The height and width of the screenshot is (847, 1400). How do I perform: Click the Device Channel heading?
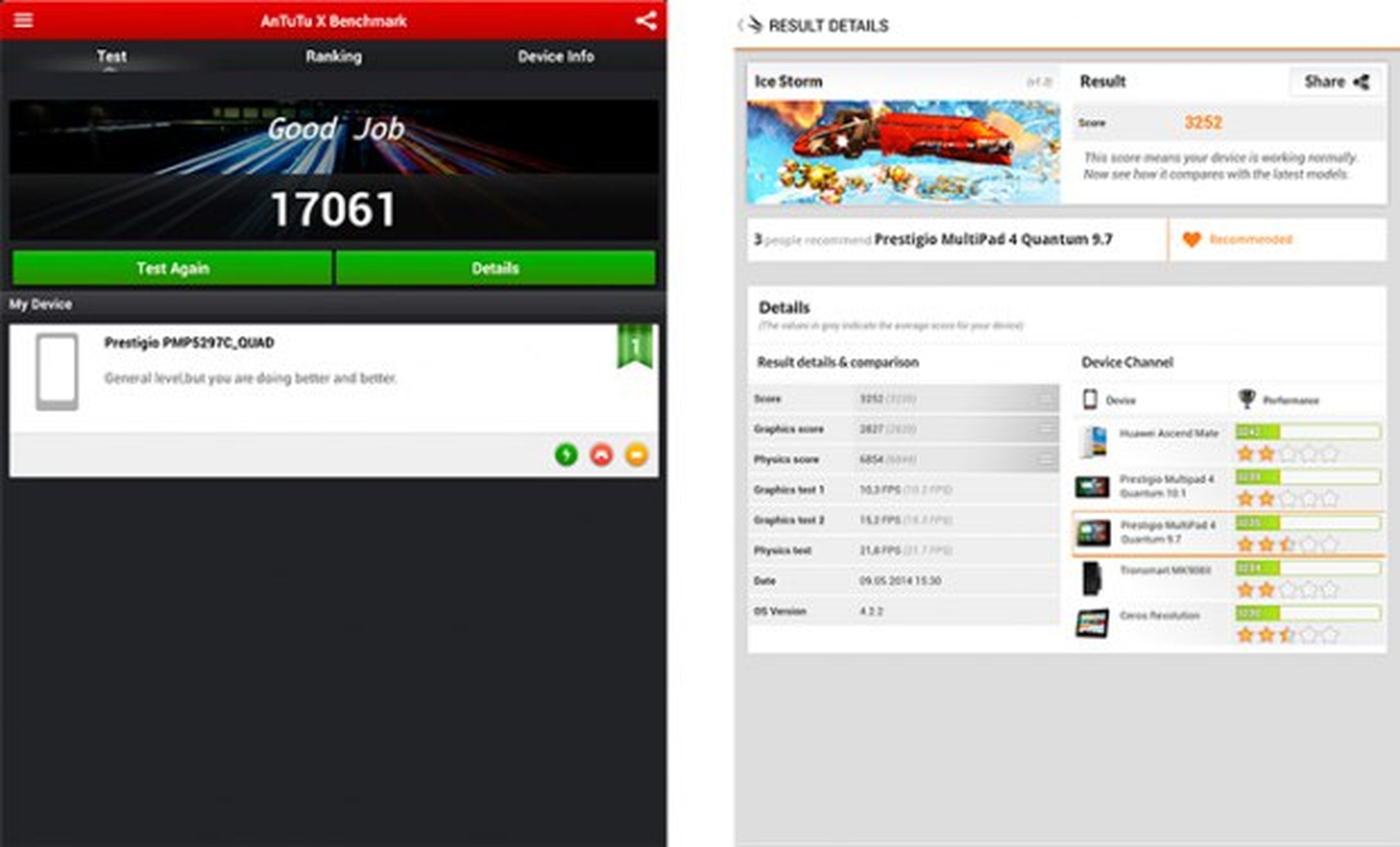[1127, 362]
